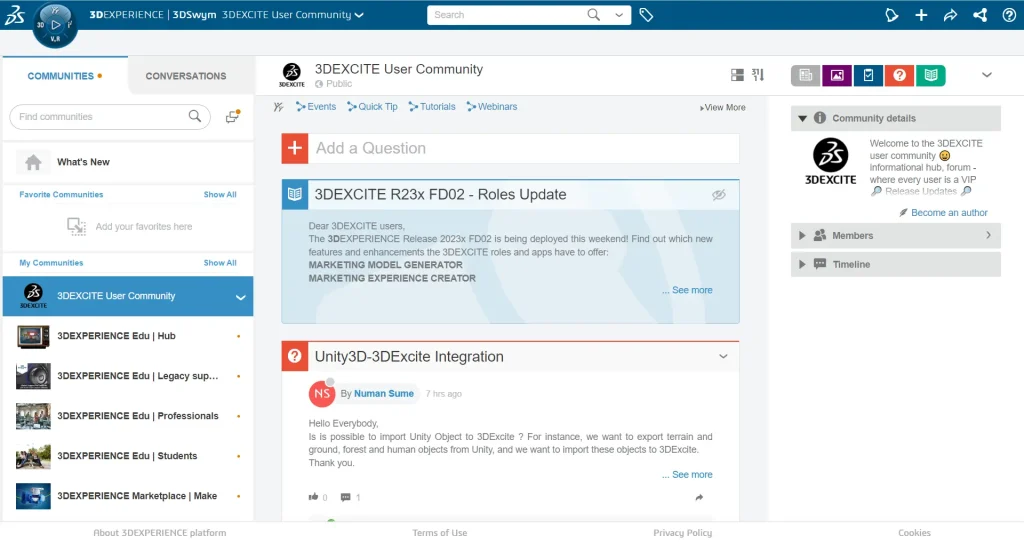This screenshot has width=1024, height=544.
Task: Select the purple Media content type icon
Action: (x=837, y=76)
